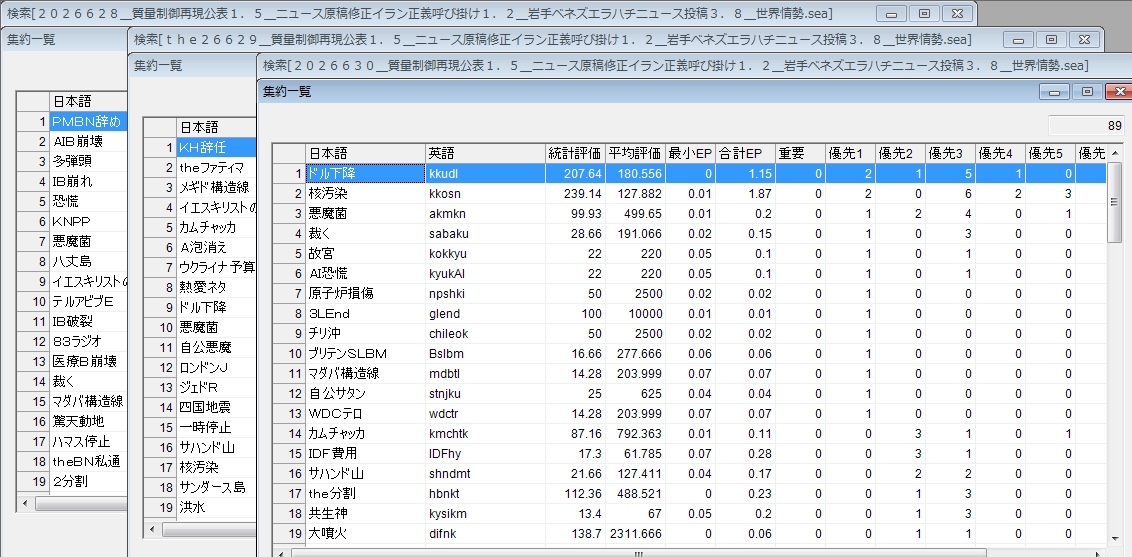1132x557 pixels.
Task: Select the ブリテンSLBM row
Action: point(689,354)
